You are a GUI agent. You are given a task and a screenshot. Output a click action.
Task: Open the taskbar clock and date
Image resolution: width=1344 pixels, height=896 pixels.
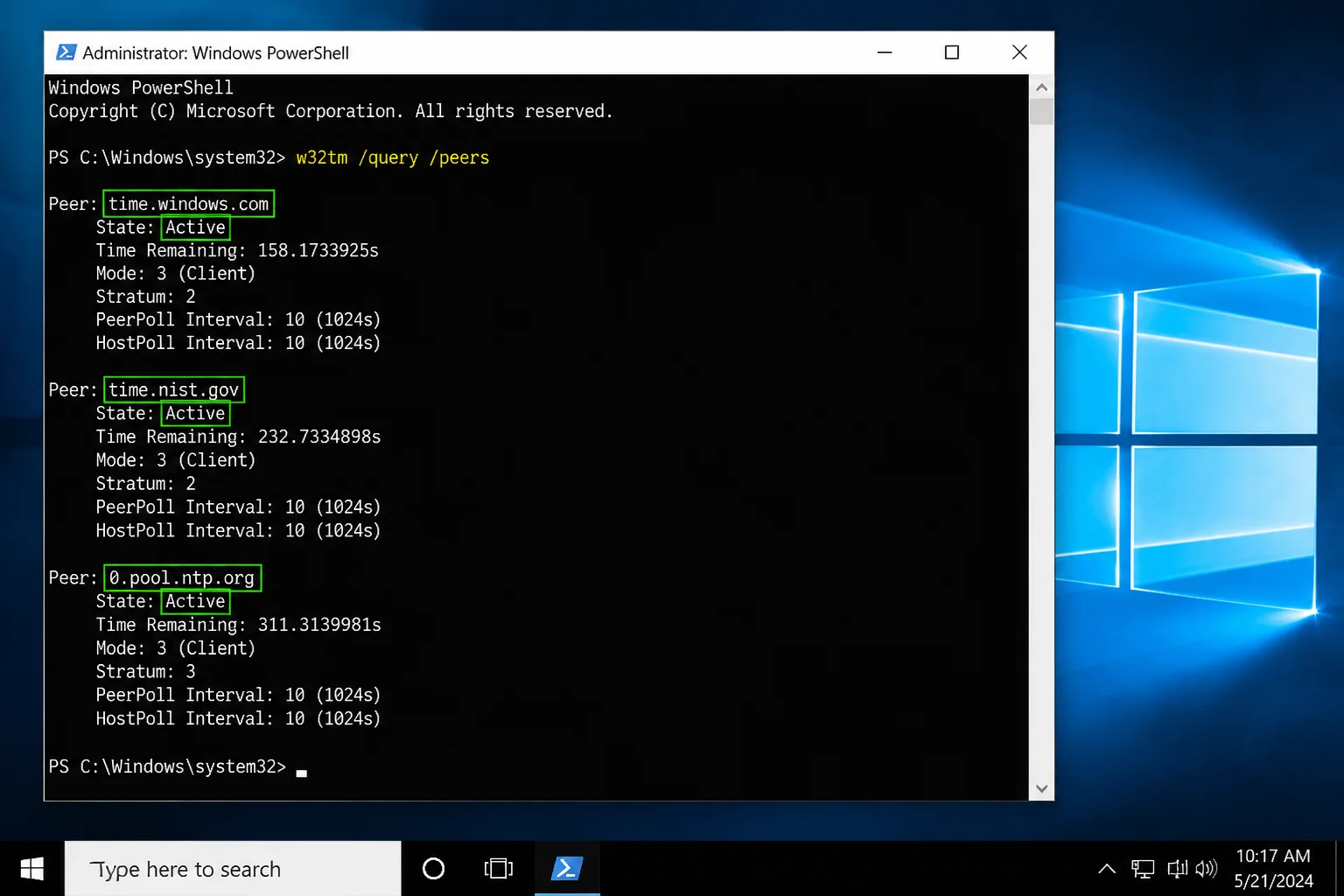(1273, 869)
